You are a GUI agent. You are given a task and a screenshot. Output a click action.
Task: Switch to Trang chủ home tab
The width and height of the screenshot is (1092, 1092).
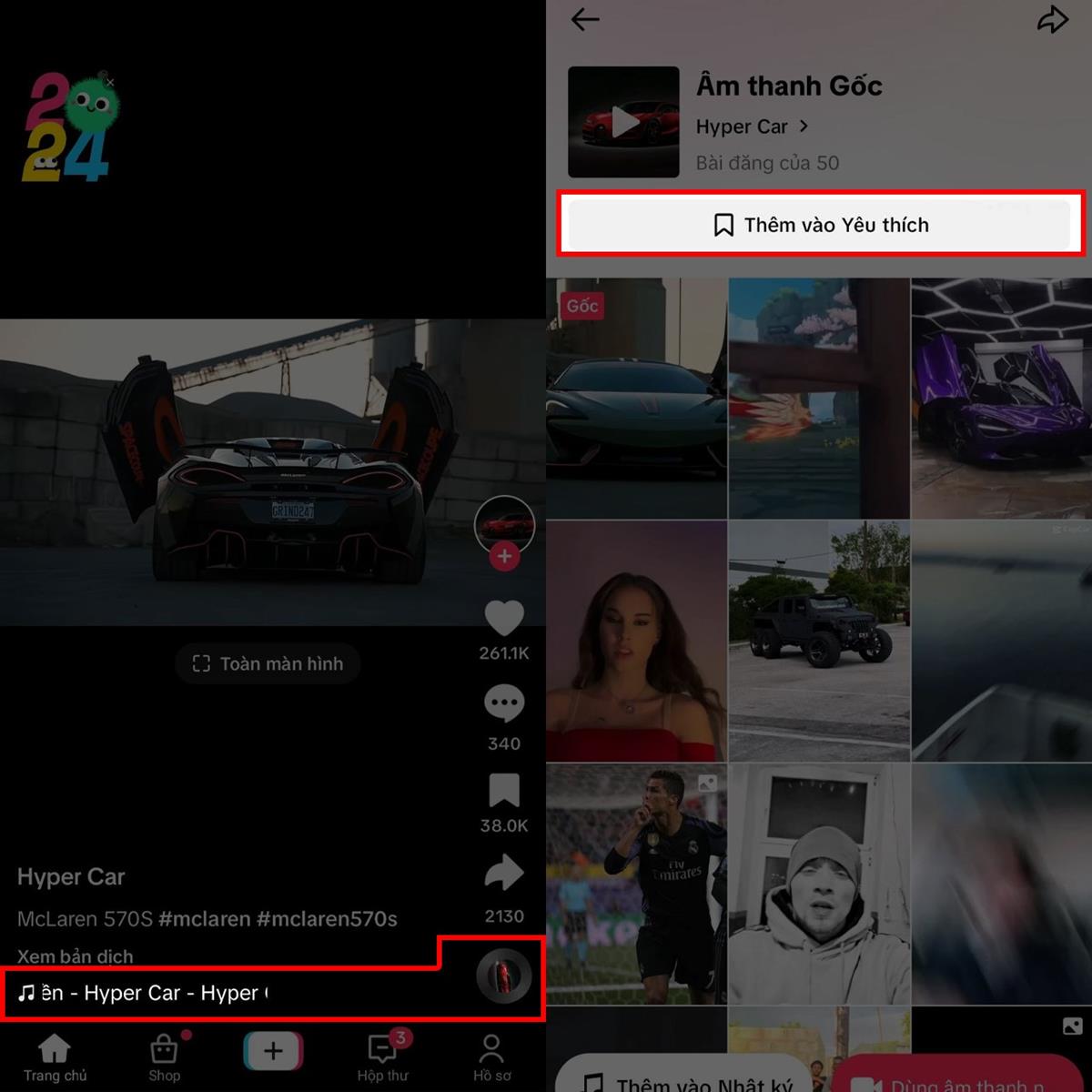click(55, 1057)
